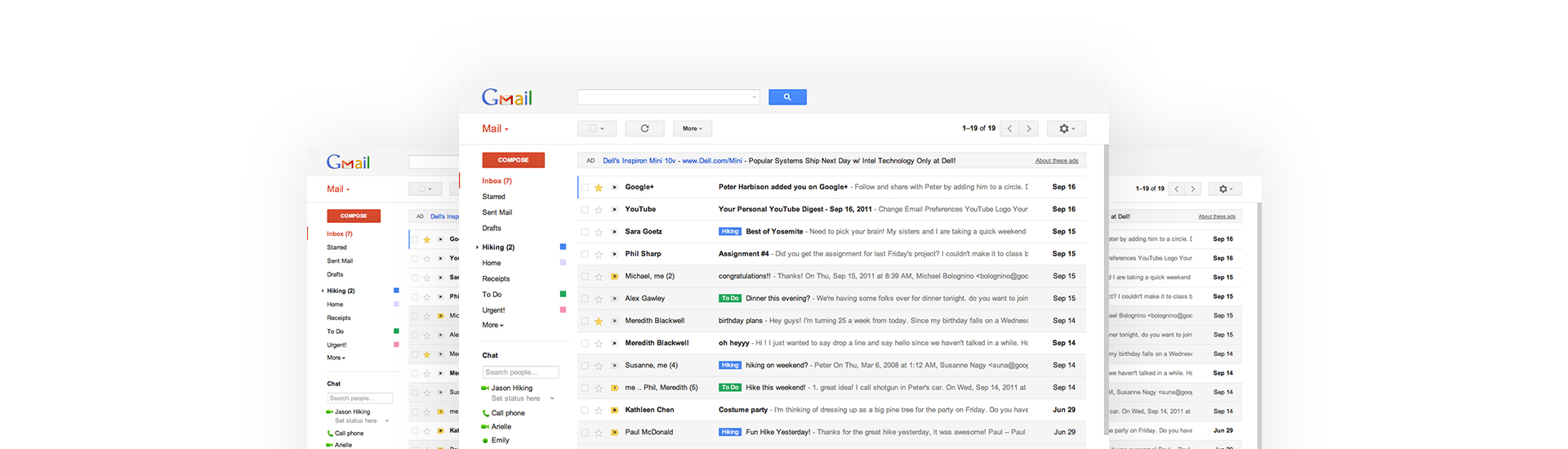Click the Gmail logo in left background window
Image resolution: width=1568 pixels, height=449 pixels.
point(349,162)
